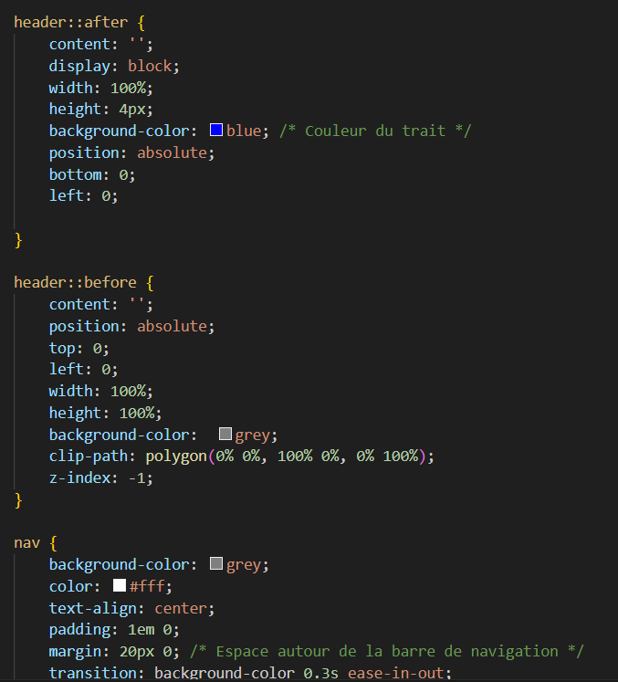Click the 'bottom' property name

pos(75,175)
